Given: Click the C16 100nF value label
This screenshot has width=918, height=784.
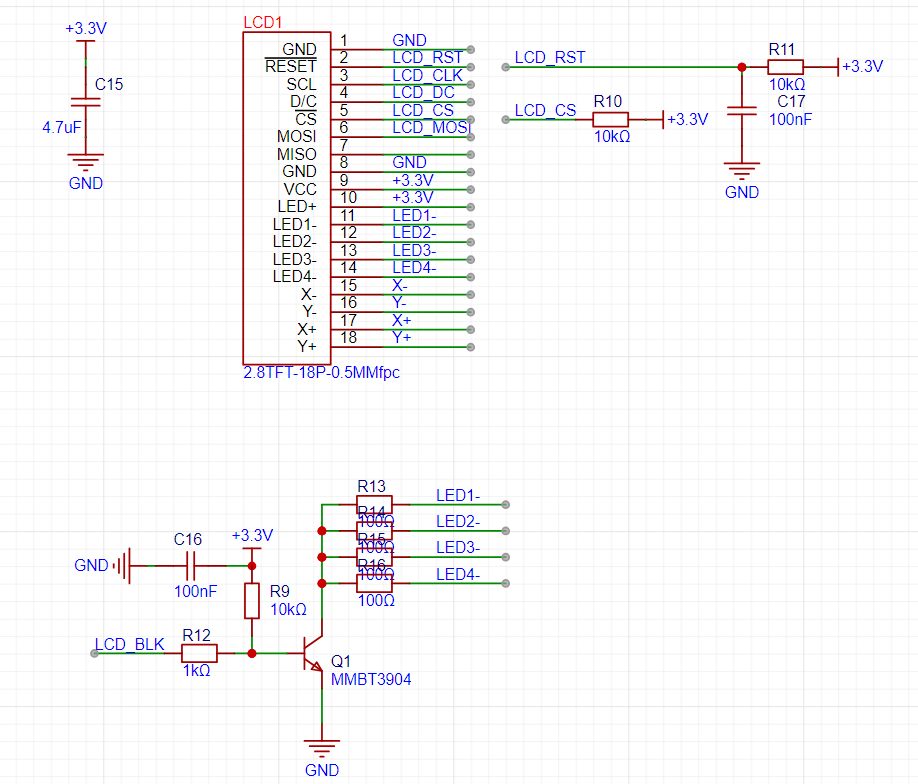Looking at the screenshot, I should pyautogui.click(x=196, y=591).
